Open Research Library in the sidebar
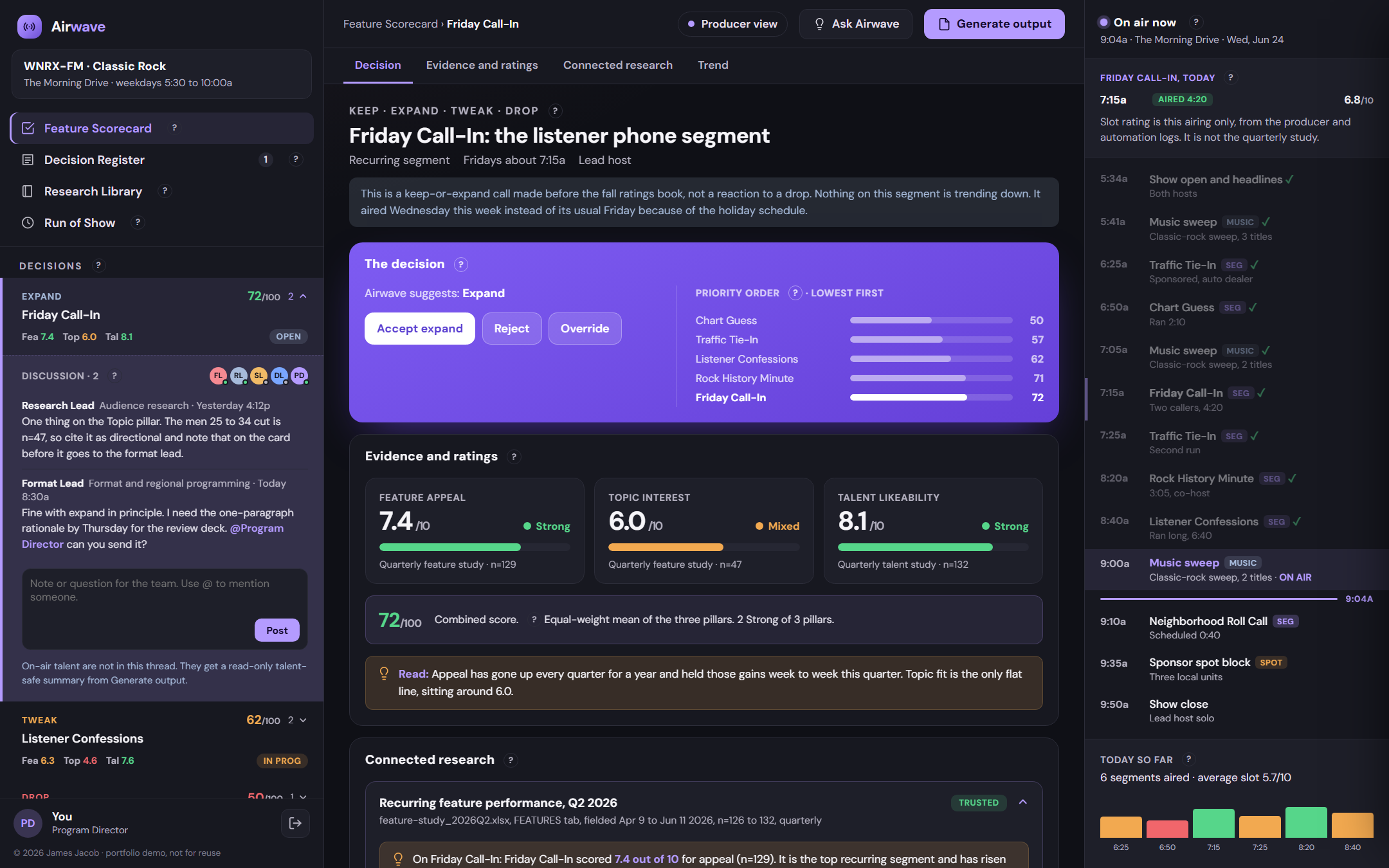 (x=161, y=191)
